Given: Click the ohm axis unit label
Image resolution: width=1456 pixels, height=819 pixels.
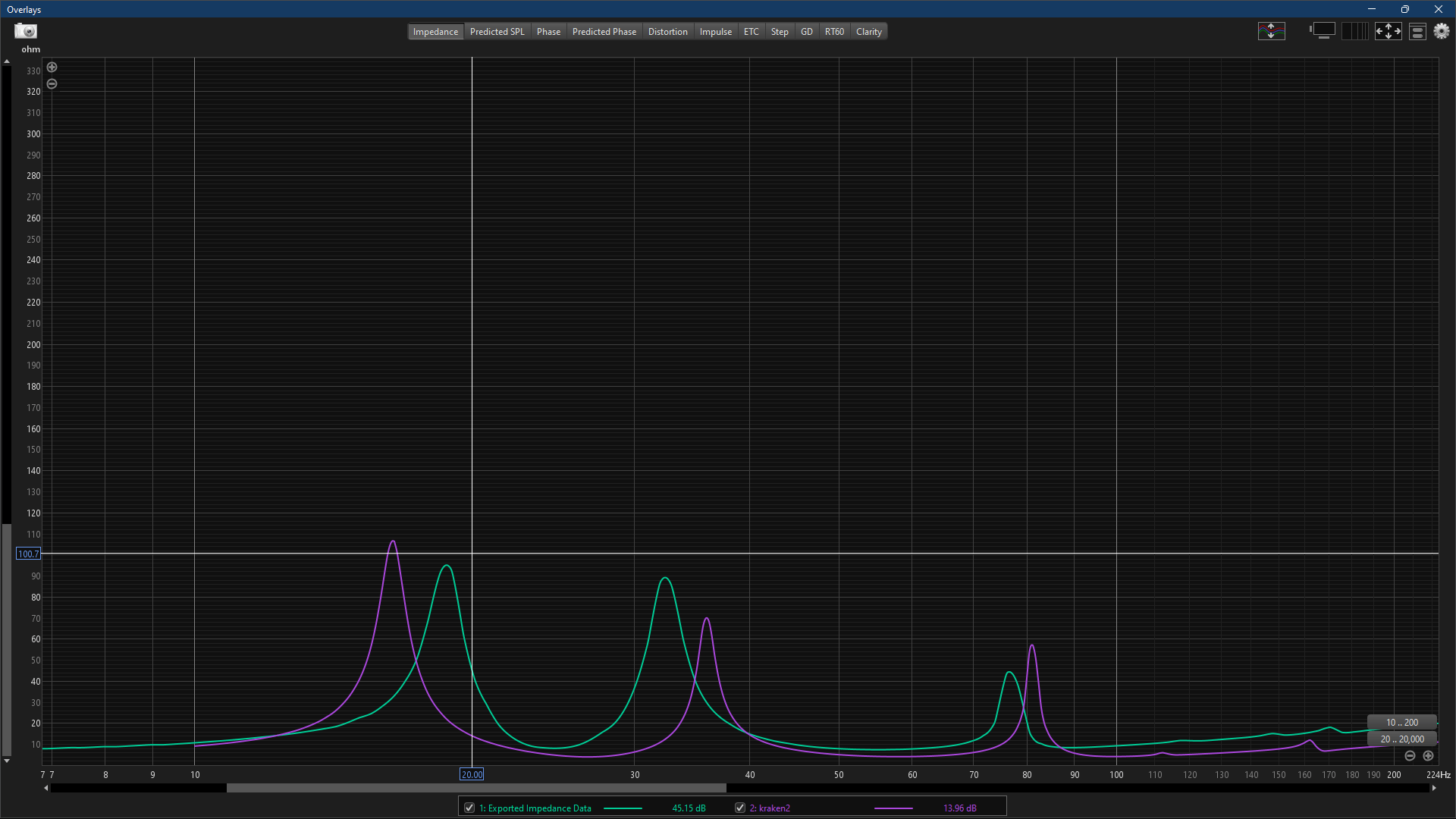Looking at the screenshot, I should pyautogui.click(x=30, y=49).
